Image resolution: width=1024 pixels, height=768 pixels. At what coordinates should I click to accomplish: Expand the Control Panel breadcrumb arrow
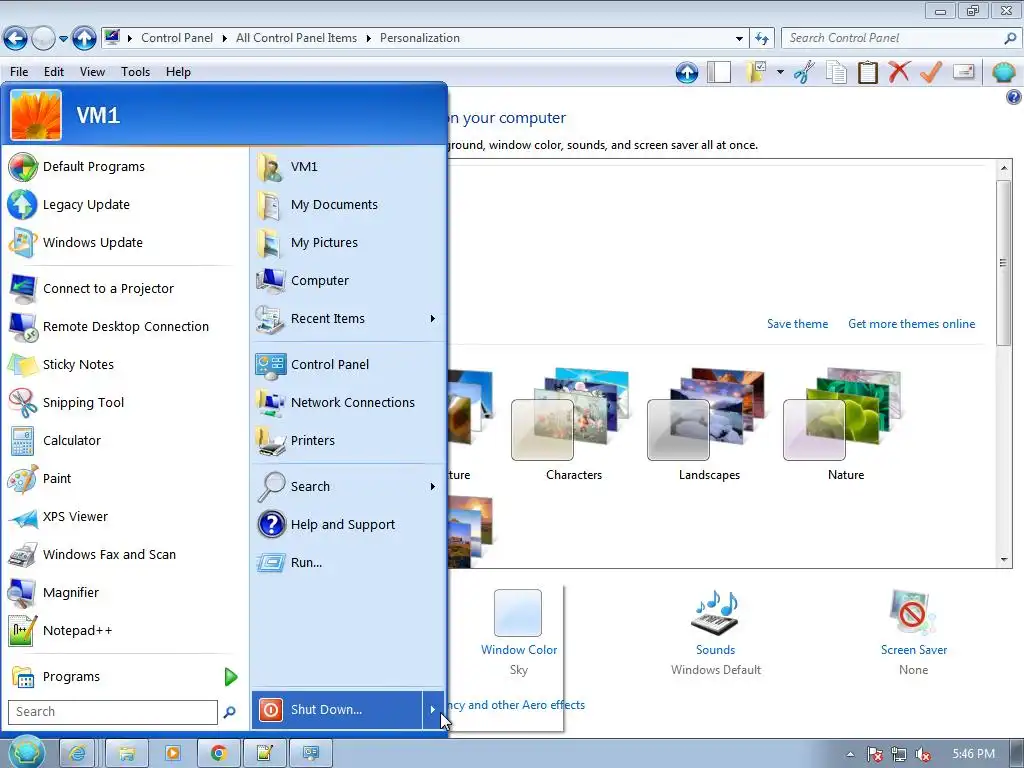[x=224, y=39]
